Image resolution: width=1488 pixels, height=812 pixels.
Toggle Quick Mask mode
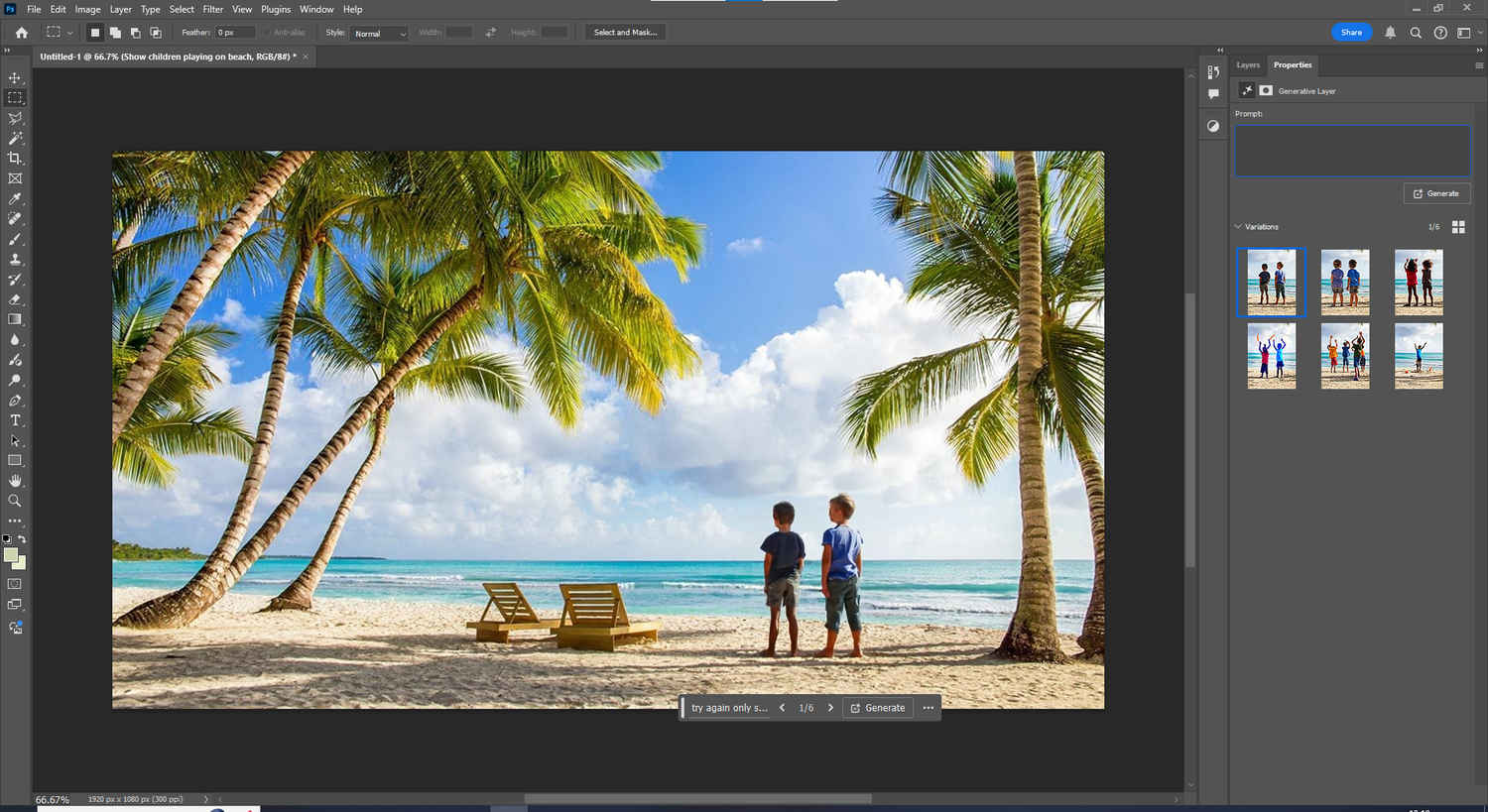[15, 584]
